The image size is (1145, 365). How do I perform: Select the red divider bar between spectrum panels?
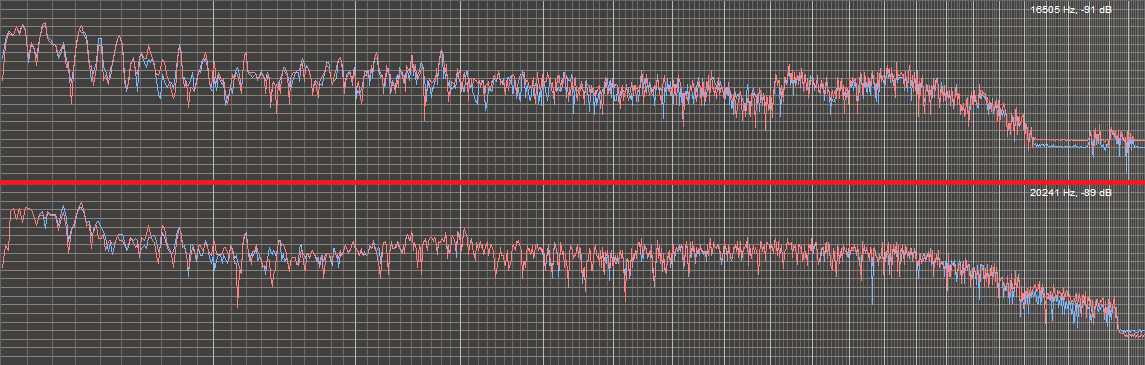pos(572,182)
